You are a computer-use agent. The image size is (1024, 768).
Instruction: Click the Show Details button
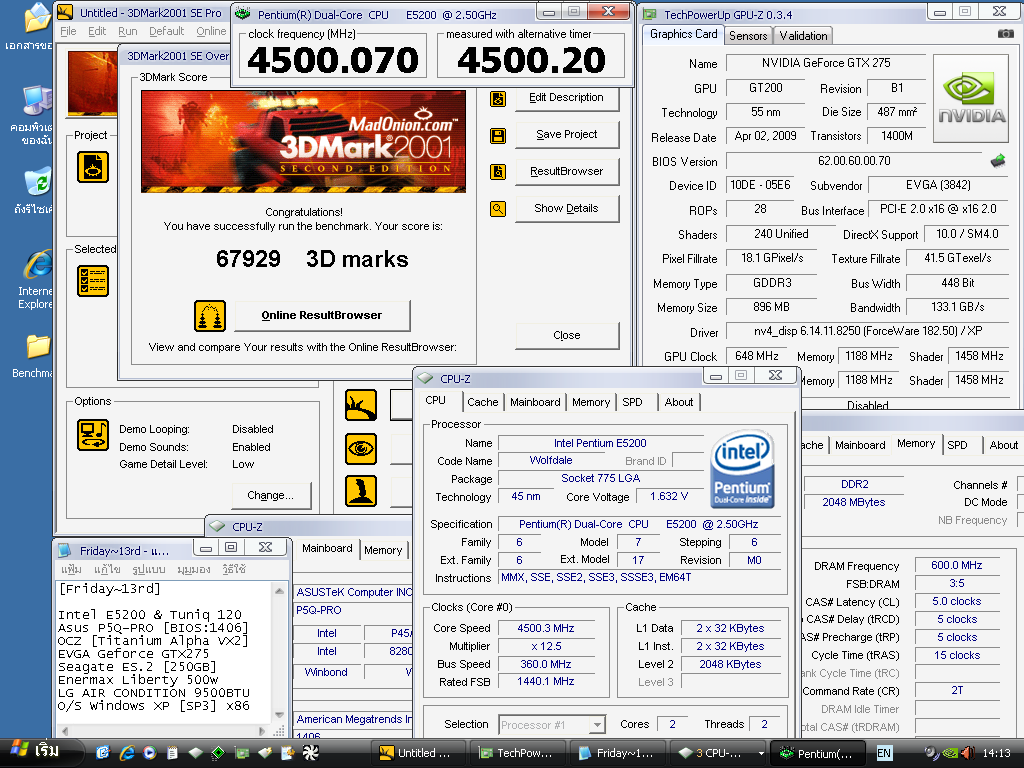[x=566, y=208]
